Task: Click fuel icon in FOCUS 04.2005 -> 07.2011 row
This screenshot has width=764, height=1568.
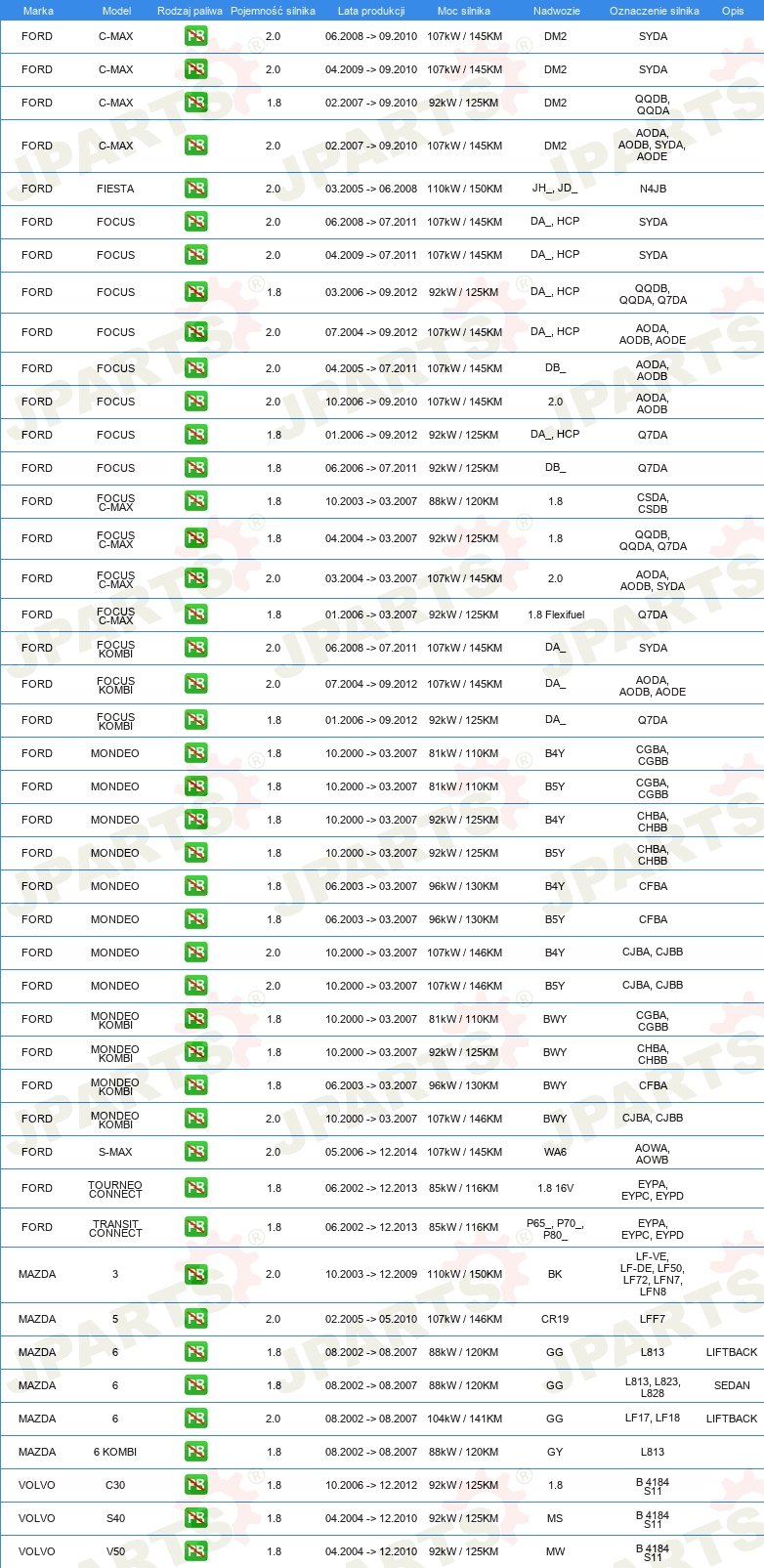Action: [x=195, y=368]
